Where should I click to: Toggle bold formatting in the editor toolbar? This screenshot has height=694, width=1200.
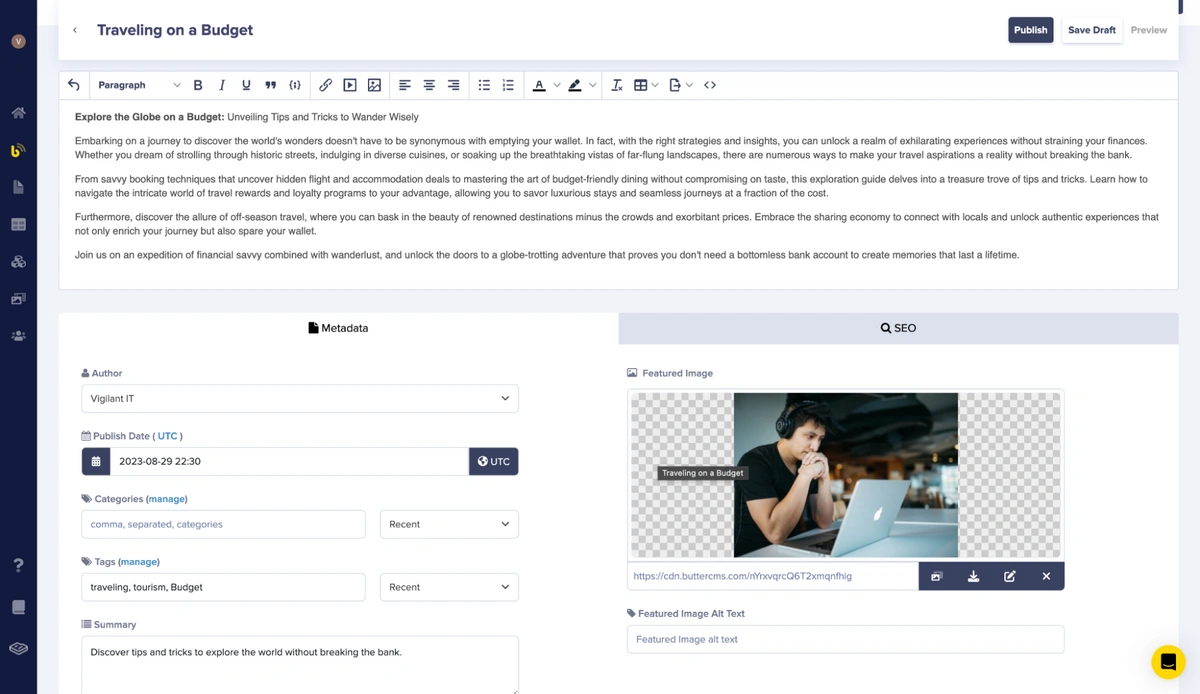coord(198,85)
